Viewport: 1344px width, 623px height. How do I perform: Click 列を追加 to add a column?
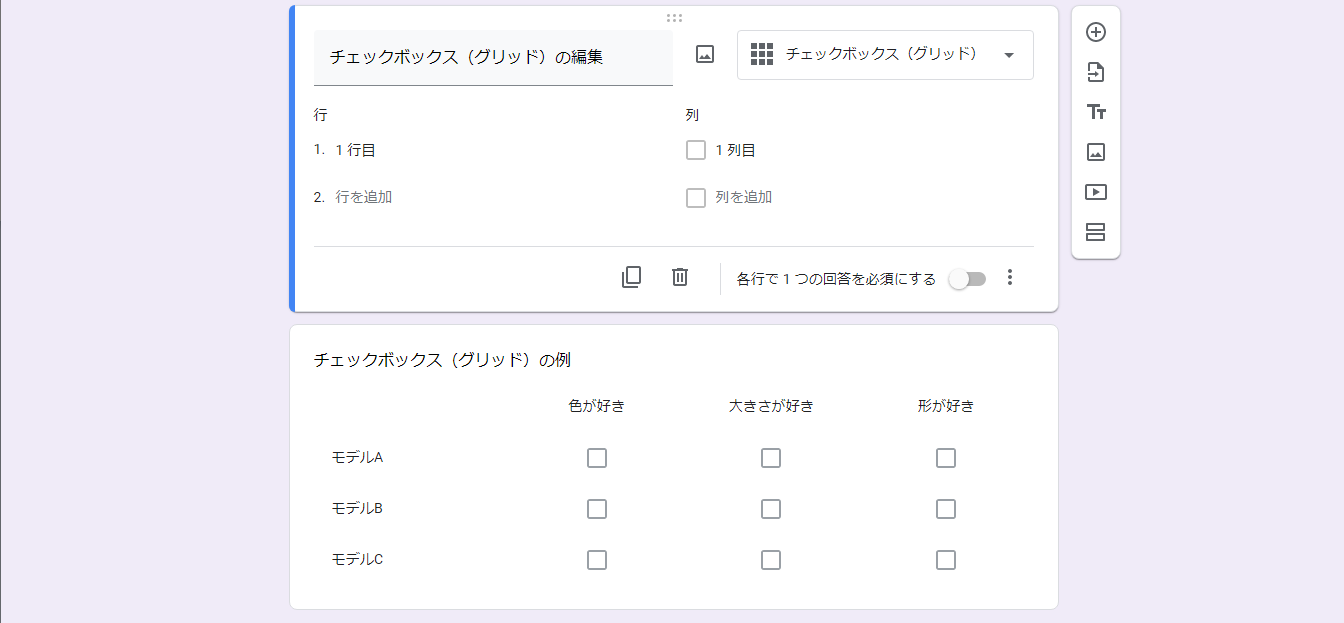743,197
